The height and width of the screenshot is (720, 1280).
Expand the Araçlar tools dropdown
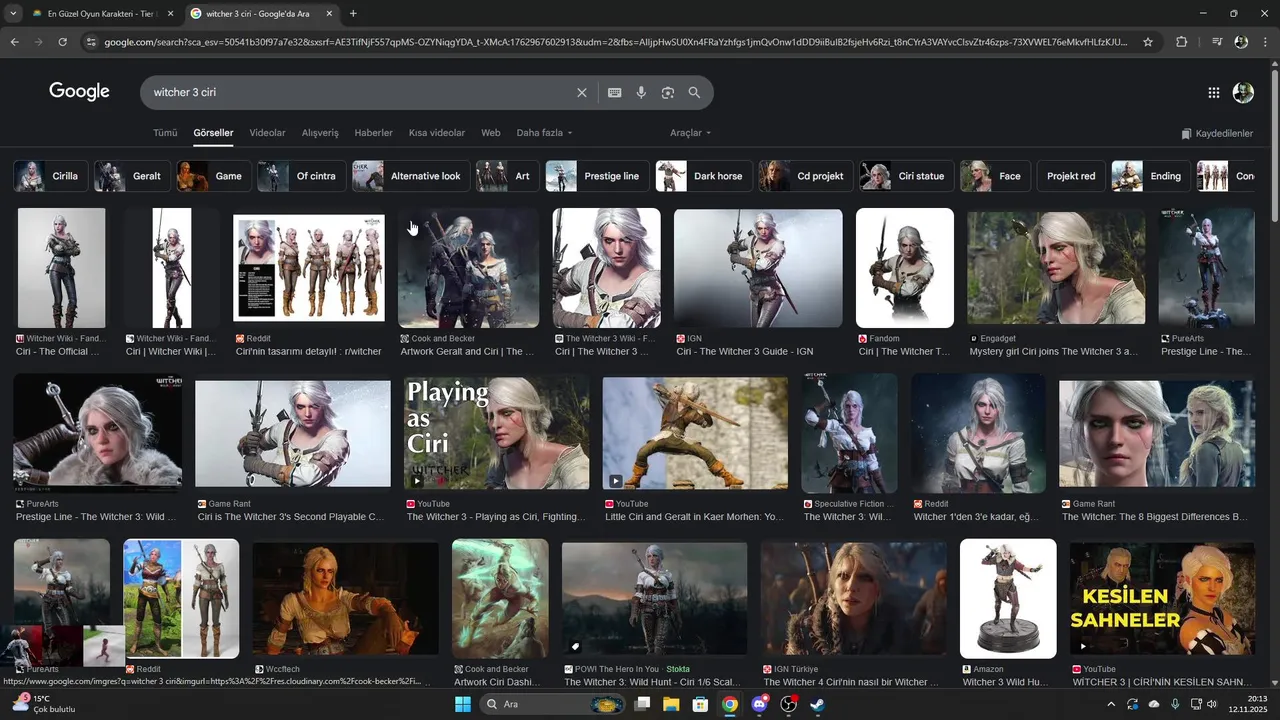point(690,133)
